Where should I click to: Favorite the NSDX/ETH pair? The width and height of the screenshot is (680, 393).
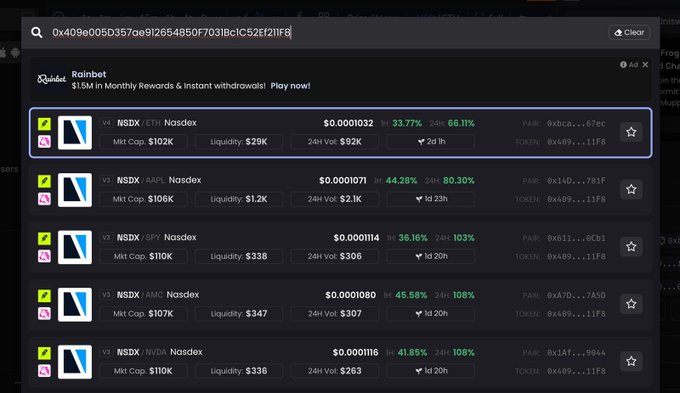coord(631,132)
